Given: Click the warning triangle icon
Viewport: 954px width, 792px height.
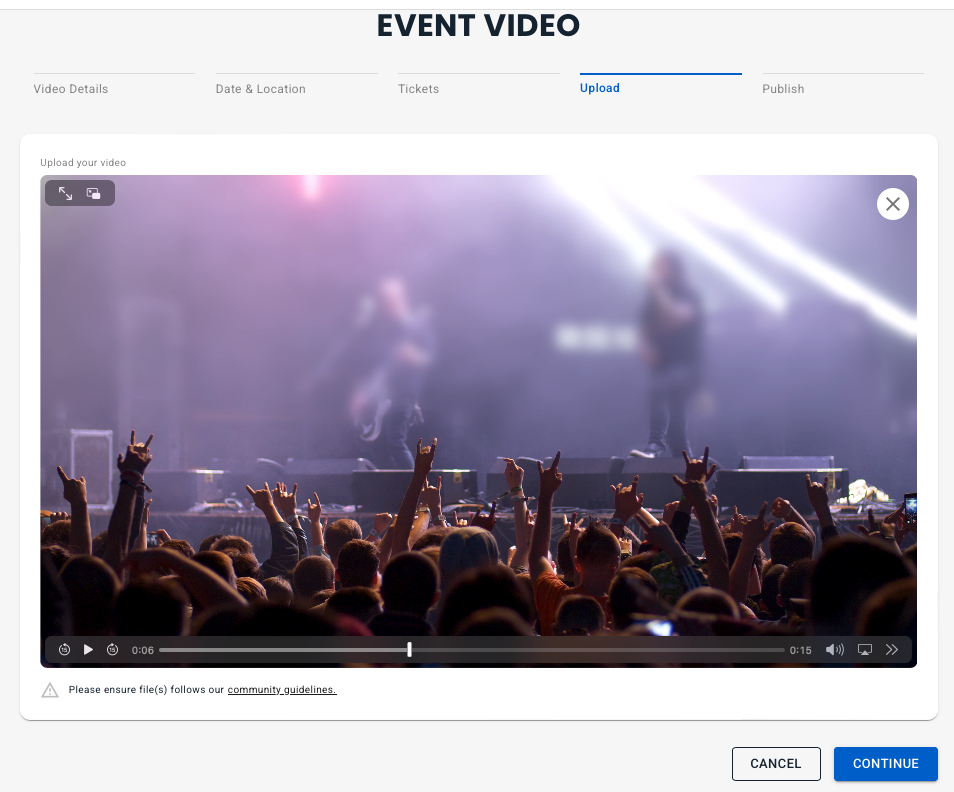Looking at the screenshot, I should (50, 690).
